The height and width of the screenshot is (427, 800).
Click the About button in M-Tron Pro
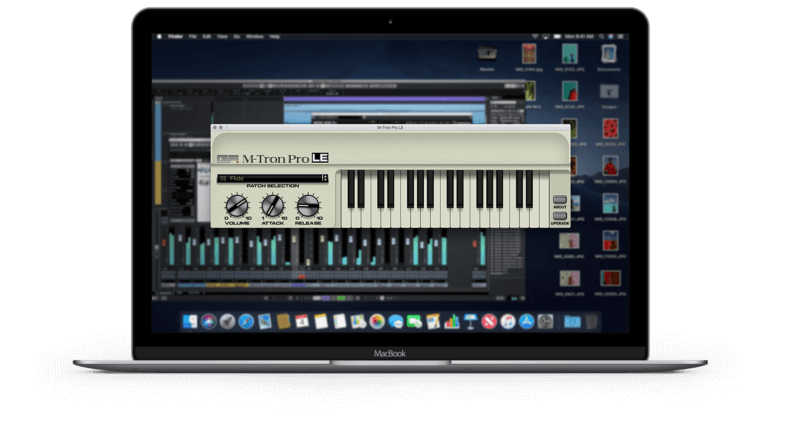(560, 200)
